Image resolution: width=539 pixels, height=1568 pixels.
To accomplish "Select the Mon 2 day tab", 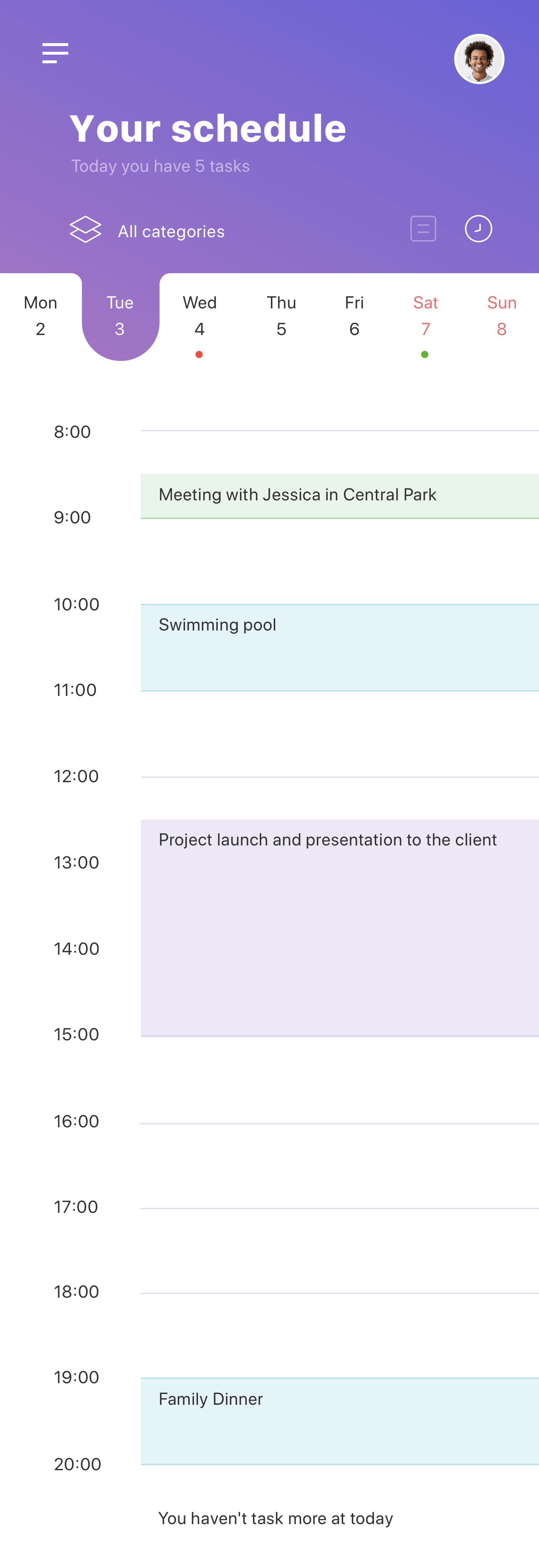I will [x=41, y=316].
